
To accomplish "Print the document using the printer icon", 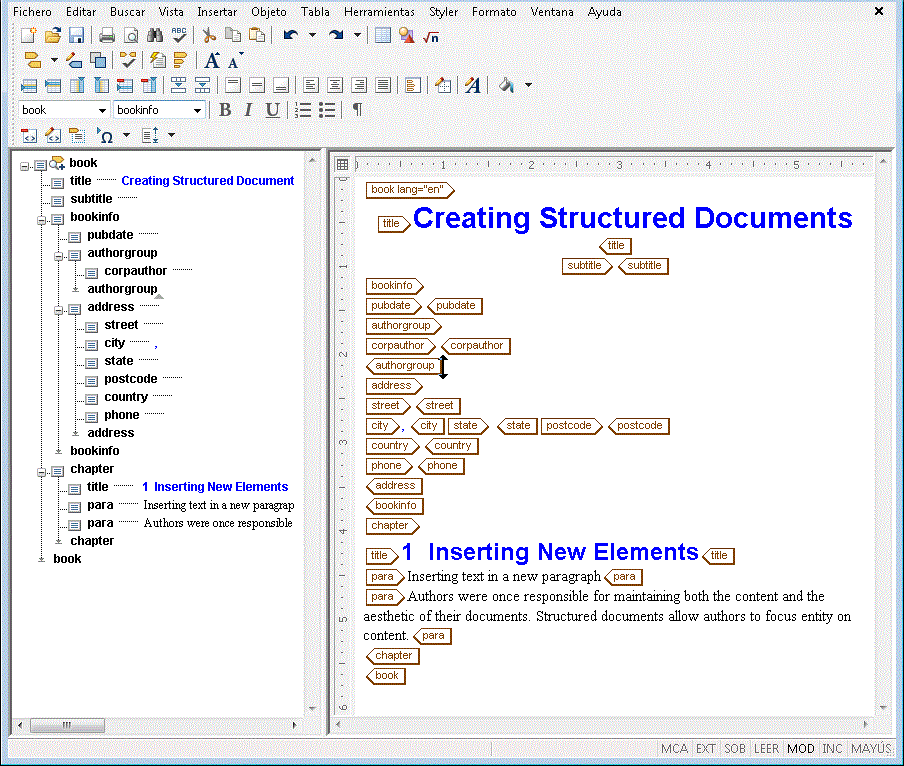I will [x=107, y=36].
